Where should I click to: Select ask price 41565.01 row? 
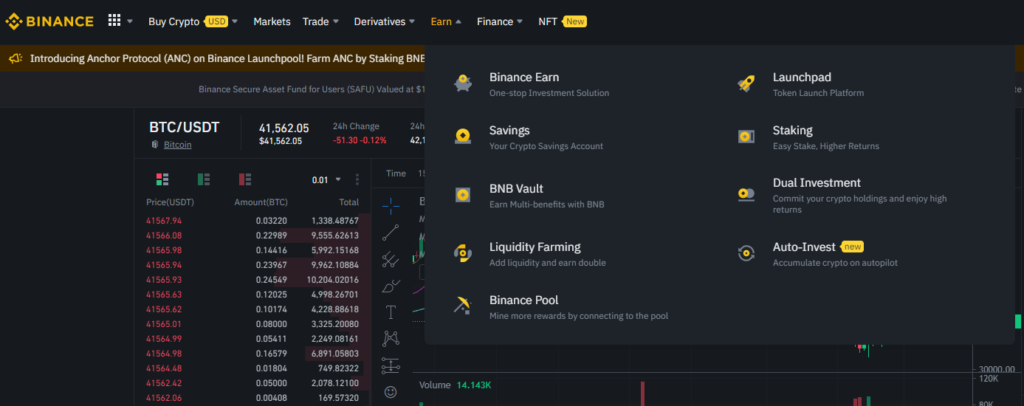pos(252,324)
